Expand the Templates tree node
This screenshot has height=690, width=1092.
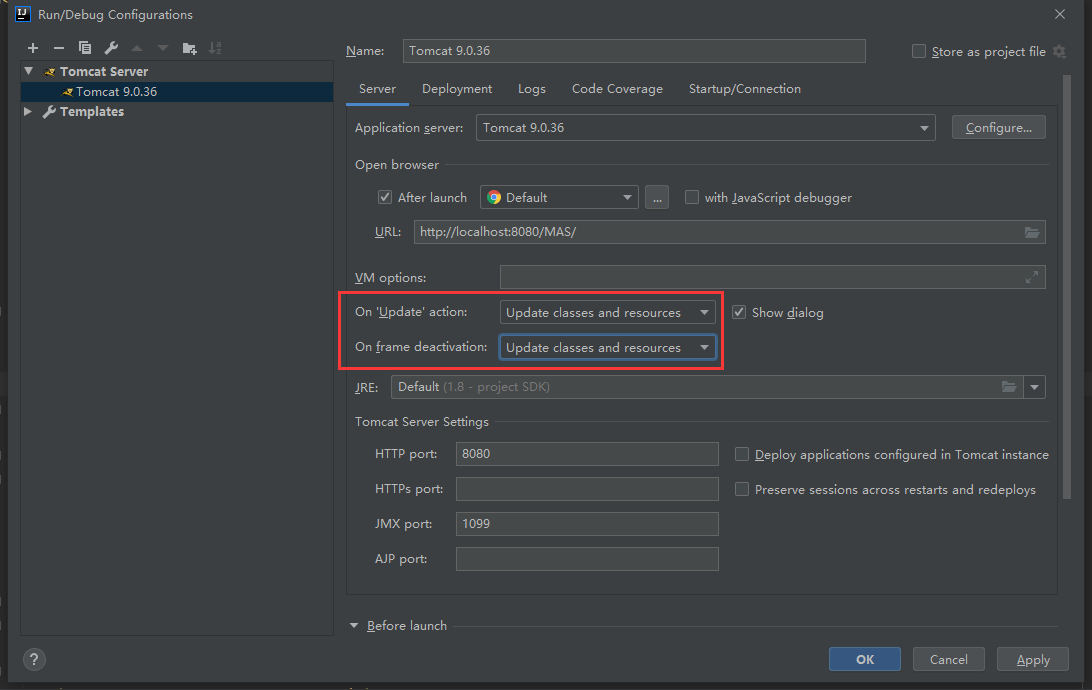coord(28,112)
